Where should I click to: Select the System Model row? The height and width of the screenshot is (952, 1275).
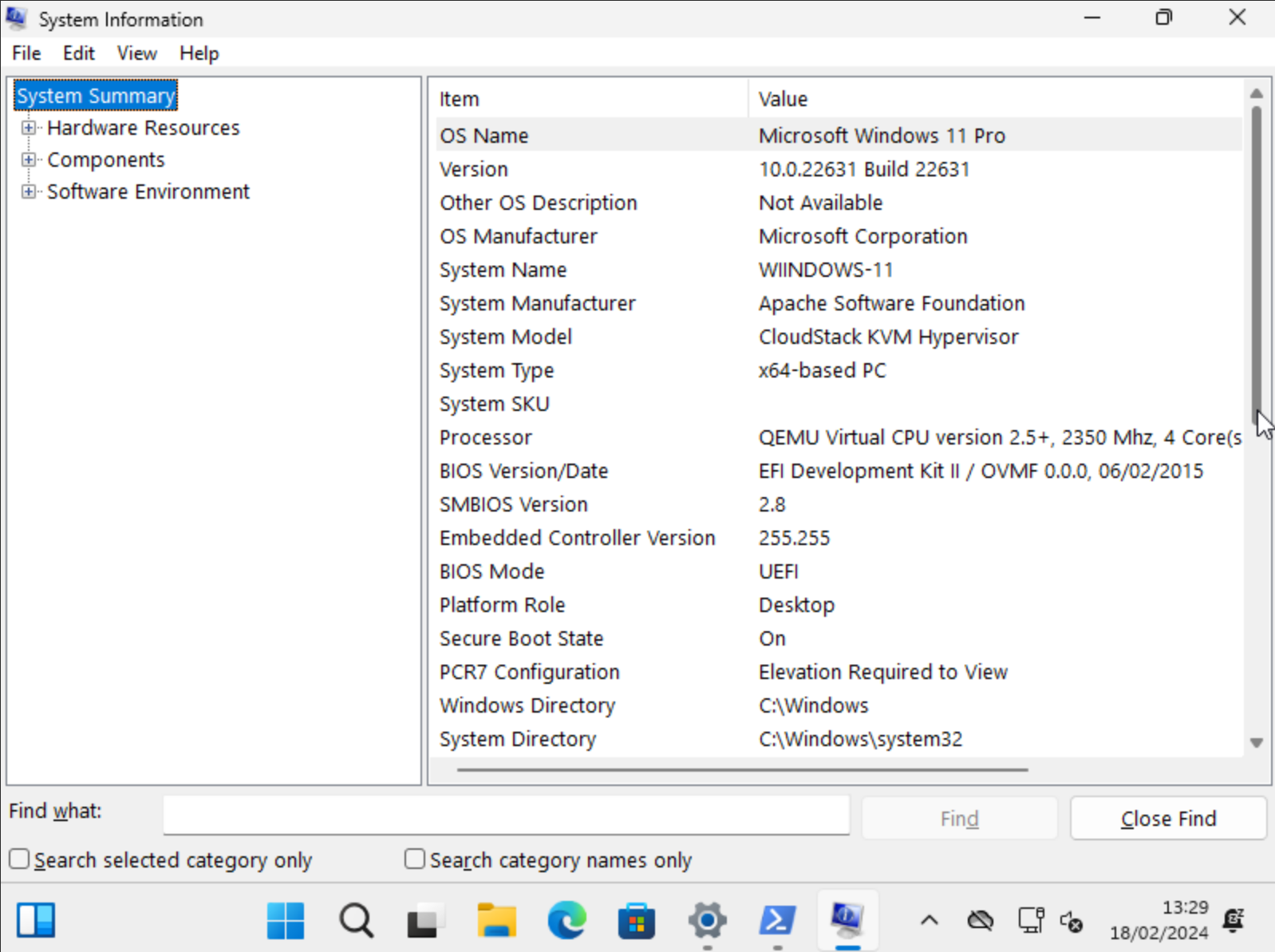[839, 337]
